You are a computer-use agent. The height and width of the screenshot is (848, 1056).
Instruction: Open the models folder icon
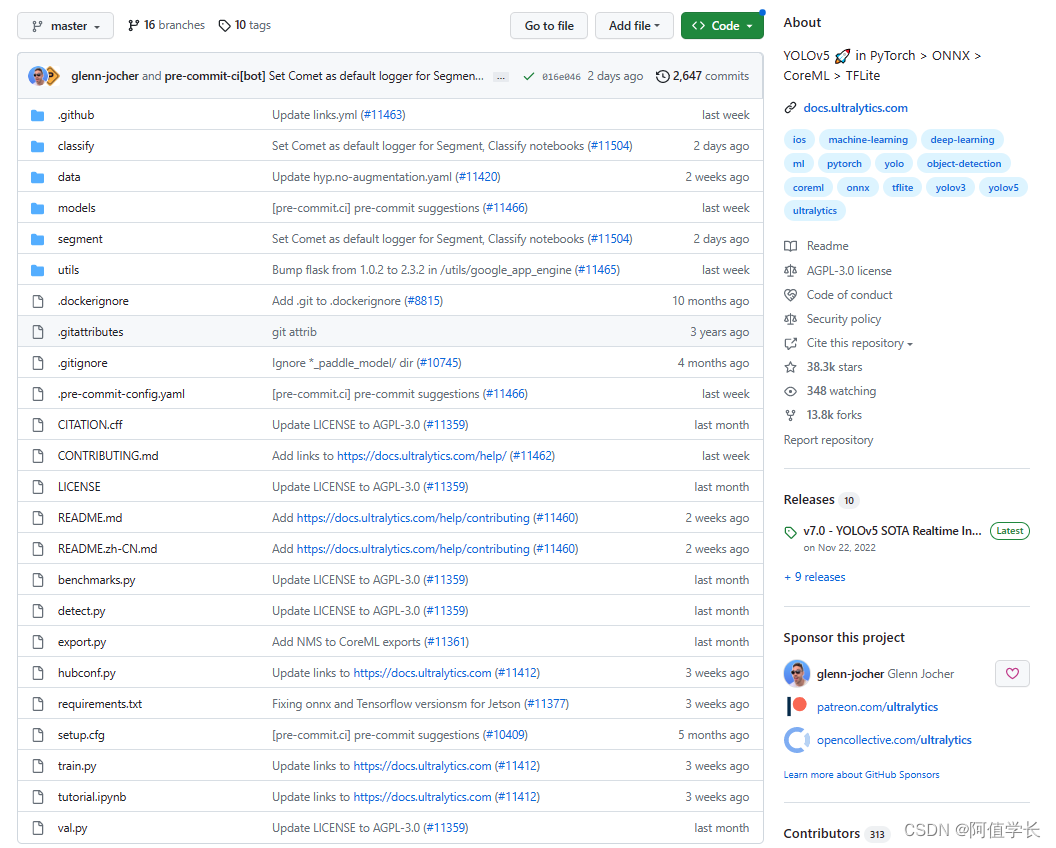[x=38, y=208]
